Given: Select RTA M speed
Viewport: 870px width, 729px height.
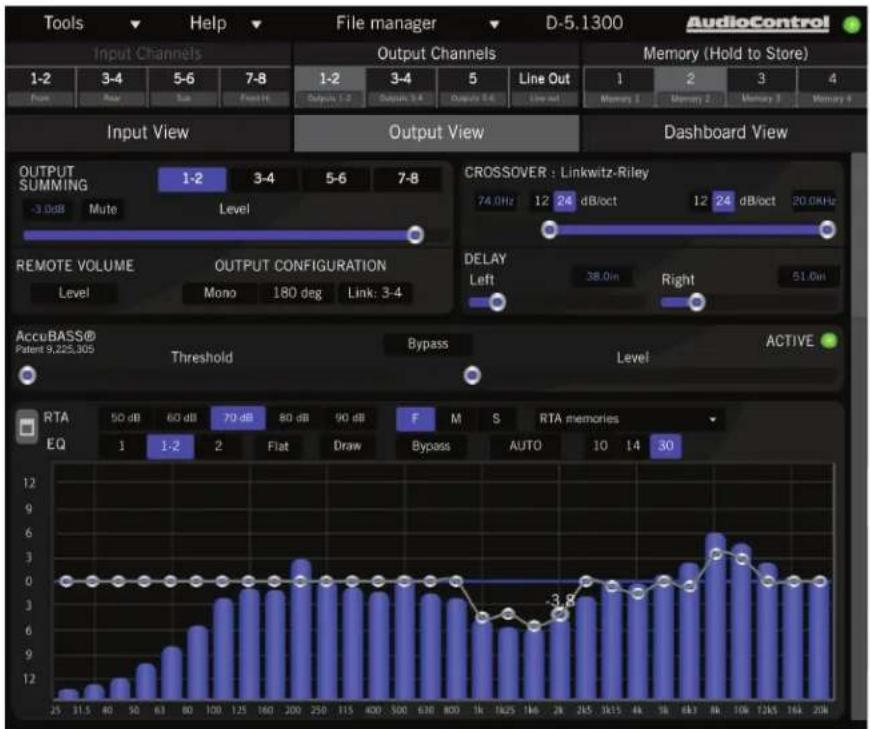Looking at the screenshot, I should 456,418.
